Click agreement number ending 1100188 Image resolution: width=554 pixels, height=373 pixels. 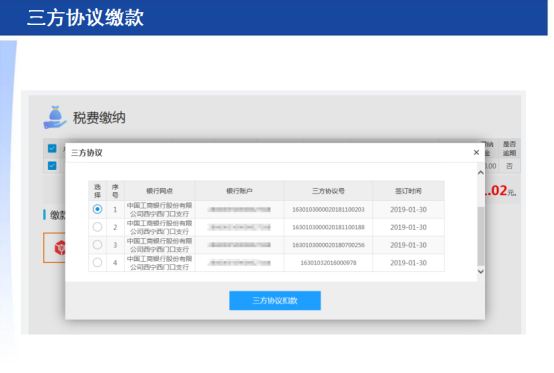328,227
